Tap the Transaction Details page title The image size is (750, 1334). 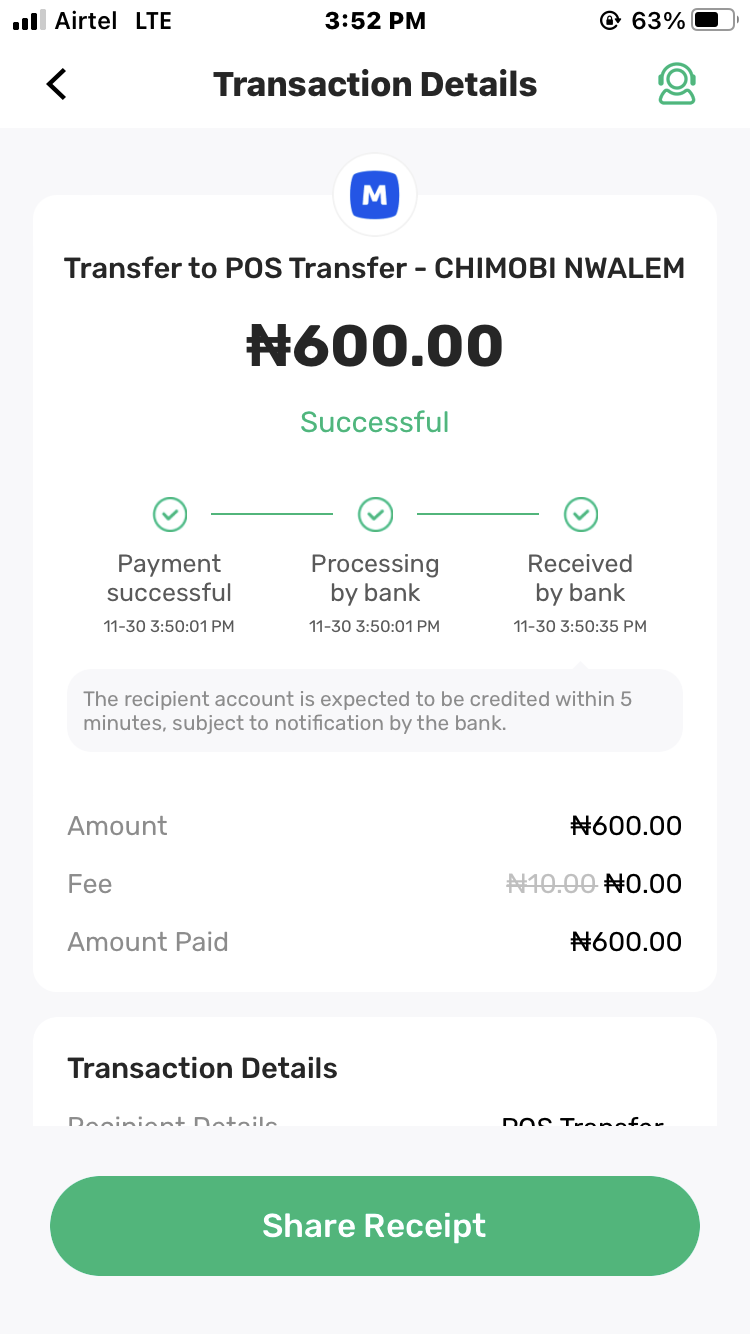point(375,84)
